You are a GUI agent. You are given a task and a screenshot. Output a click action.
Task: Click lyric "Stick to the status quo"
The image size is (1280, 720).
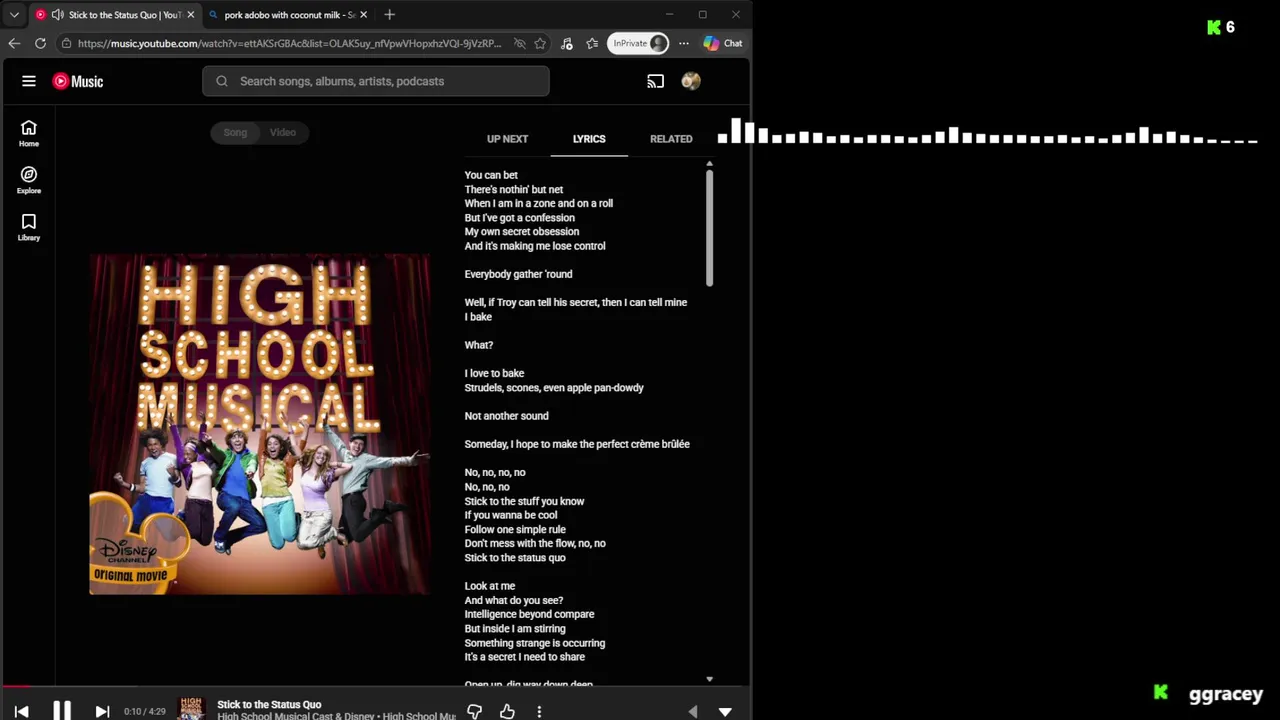pyautogui.click(x=515, y=558)
